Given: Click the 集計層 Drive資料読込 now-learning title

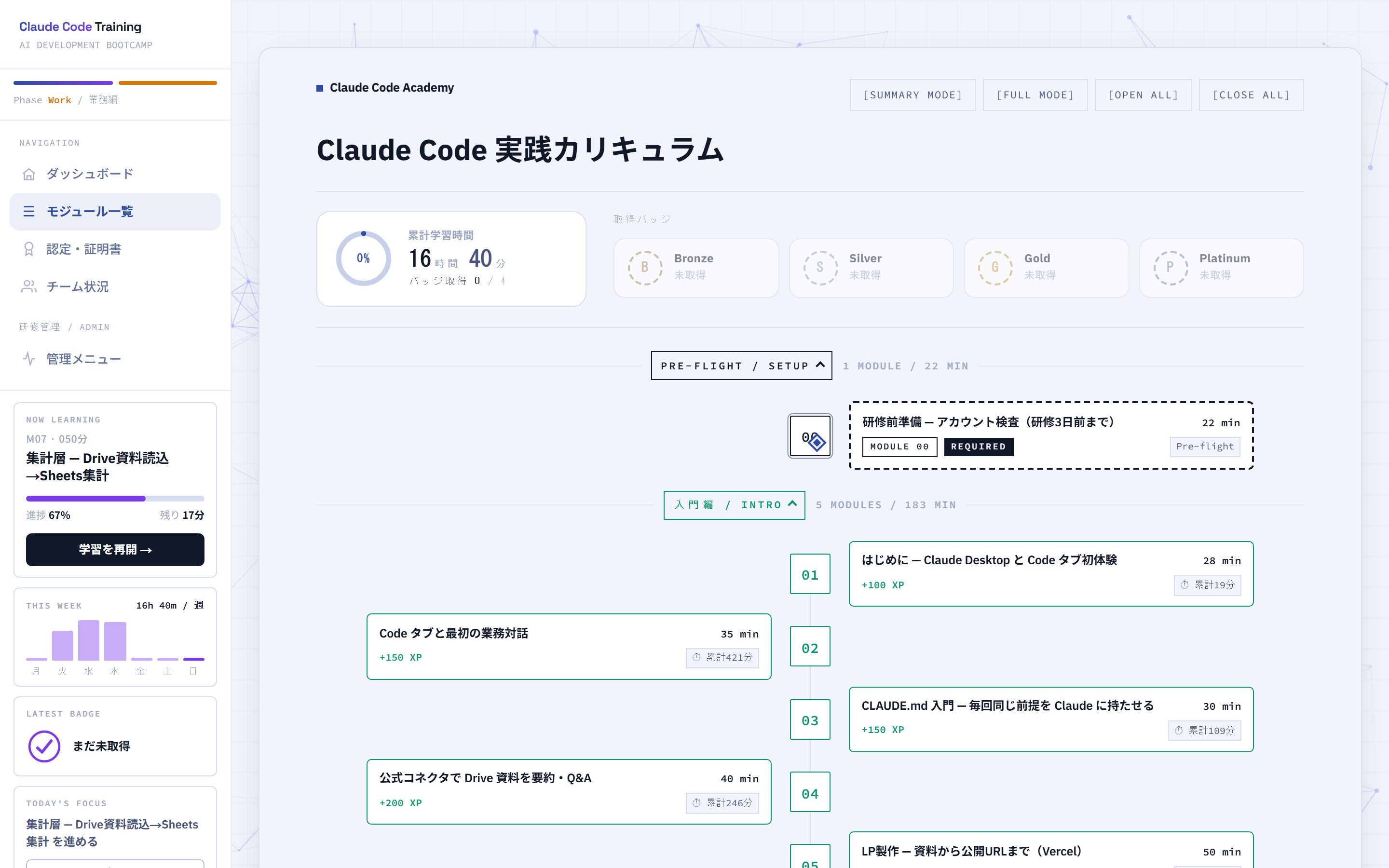Looking at the screenshot, I should point(97,467).
